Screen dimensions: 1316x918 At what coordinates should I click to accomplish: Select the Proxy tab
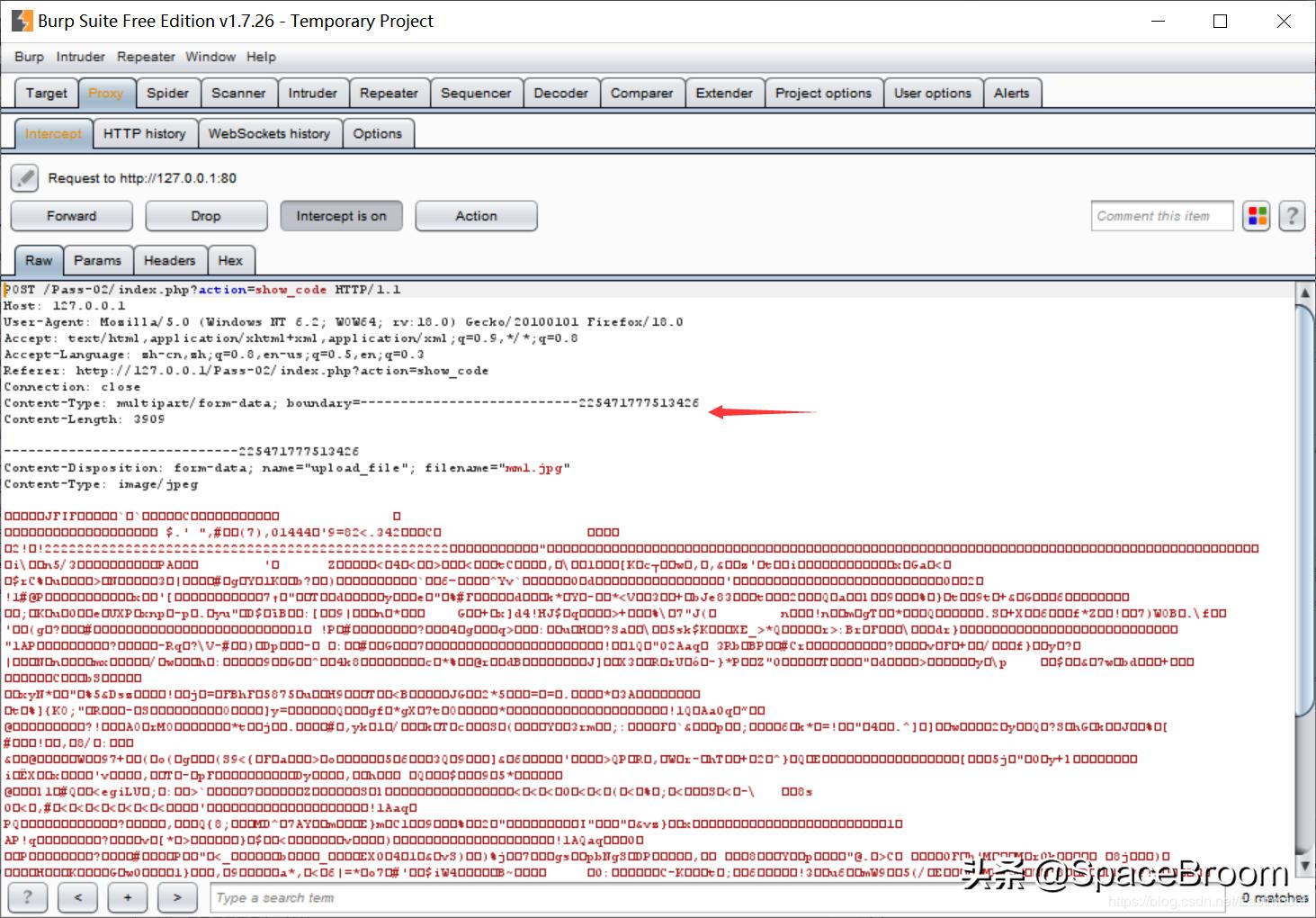[106, 93]
